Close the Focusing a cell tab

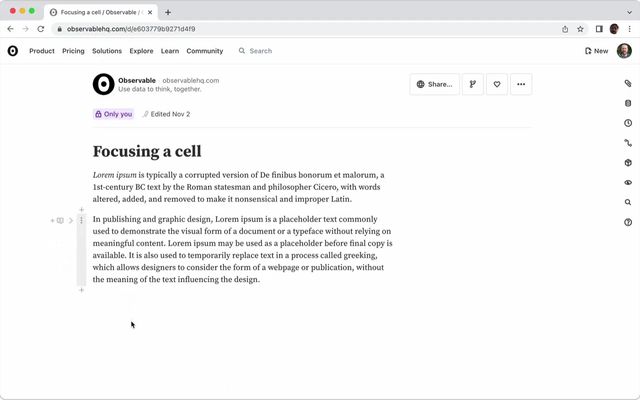click(x=150, y=12)
